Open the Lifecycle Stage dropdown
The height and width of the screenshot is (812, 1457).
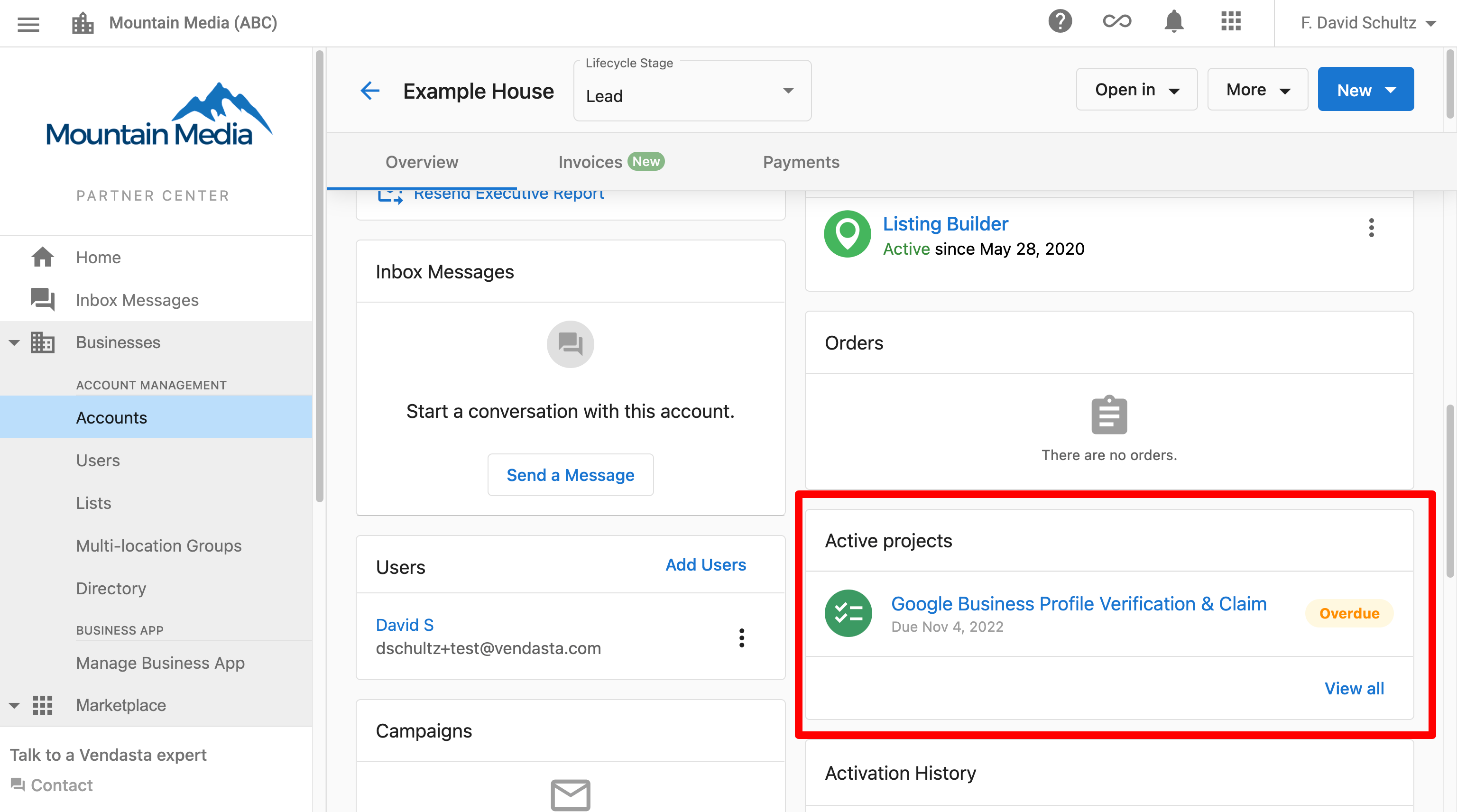coord(692,91)
